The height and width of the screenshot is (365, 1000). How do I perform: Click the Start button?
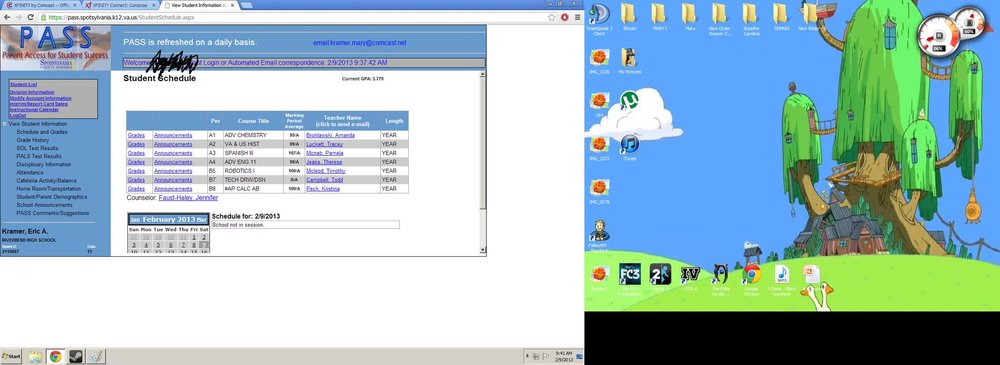pyautogui.click(x=11, y=357)
